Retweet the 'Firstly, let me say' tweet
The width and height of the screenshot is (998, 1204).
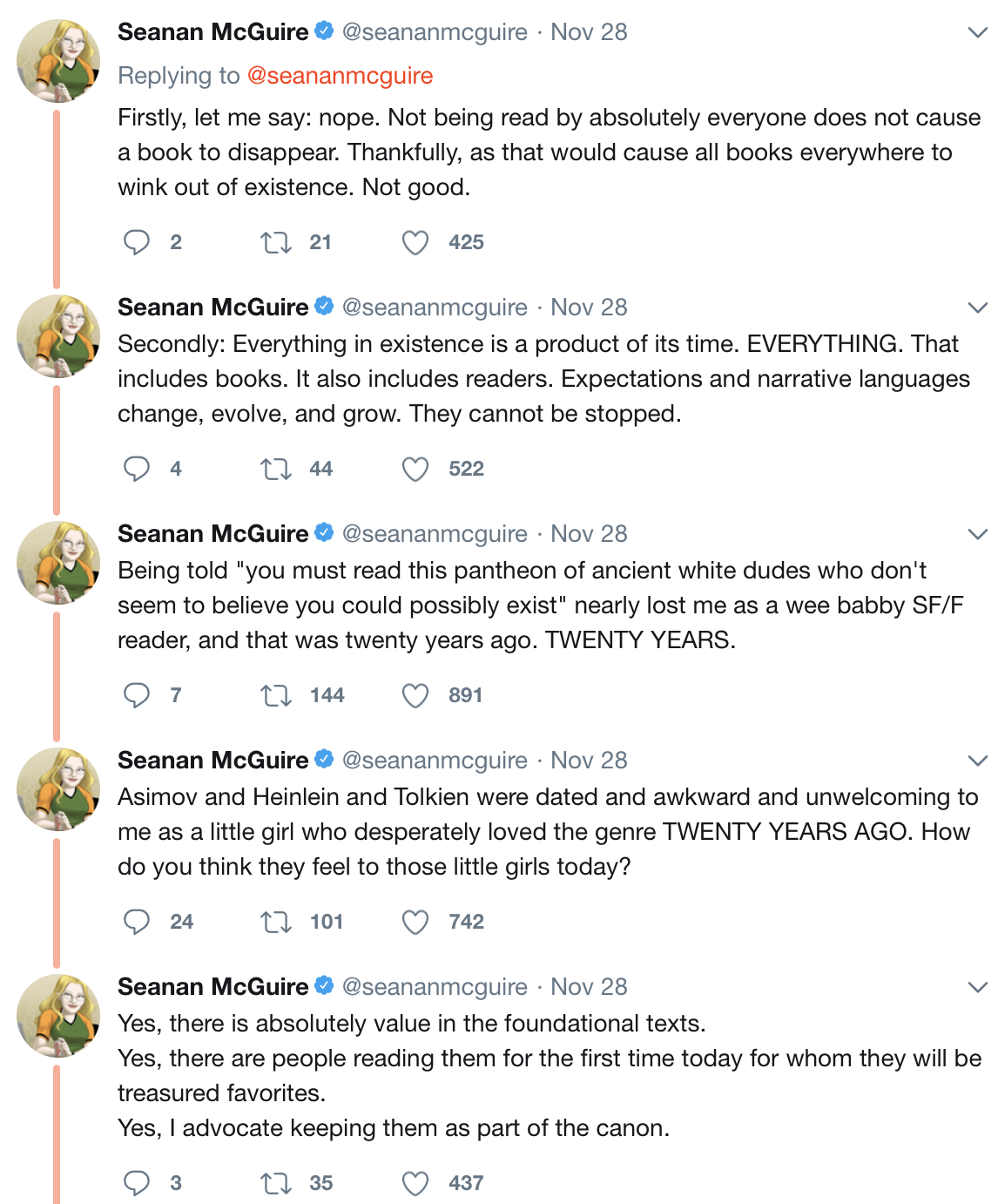(x=276, y=242)
